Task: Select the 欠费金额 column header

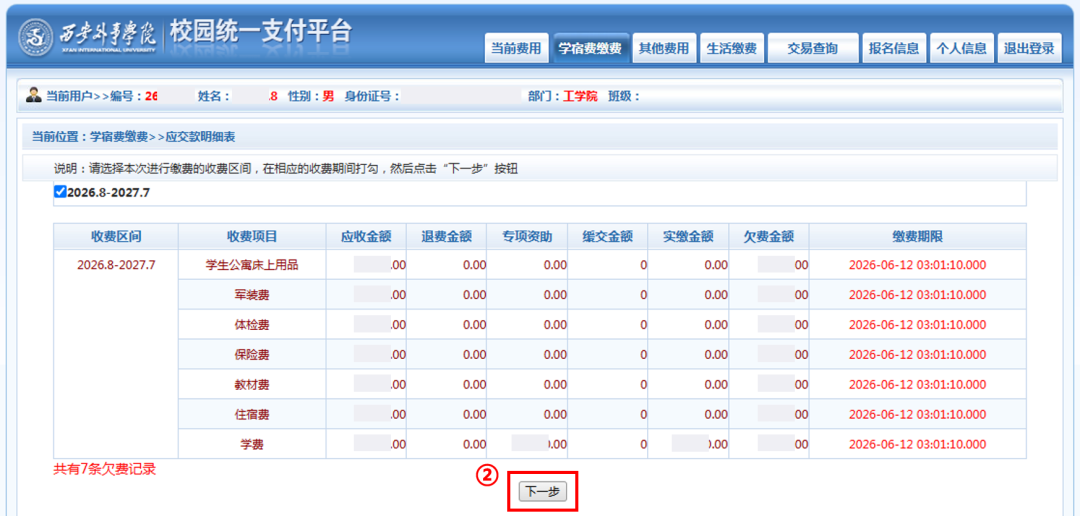Action: tap(769, 236)
